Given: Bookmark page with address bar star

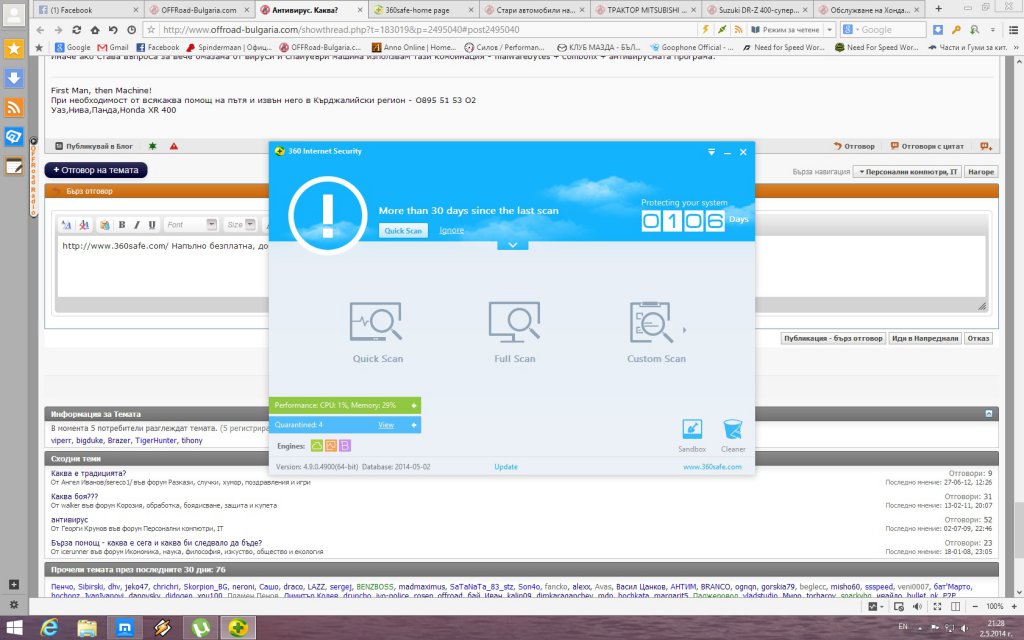Looking at the screenshot, I should (x=152, y=30).
